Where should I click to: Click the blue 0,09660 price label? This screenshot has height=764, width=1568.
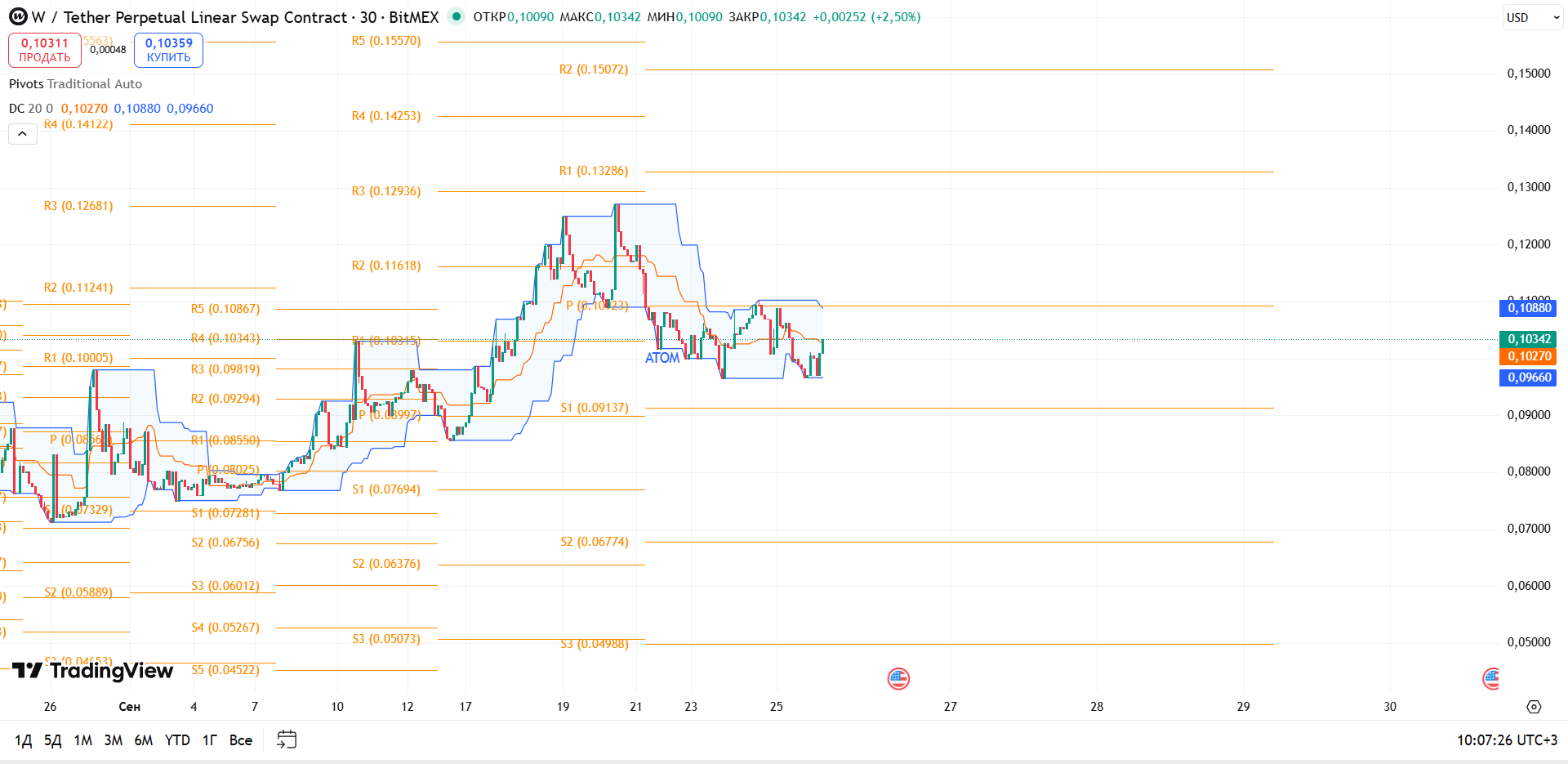pyautogui.click(x=1528, y=378)
